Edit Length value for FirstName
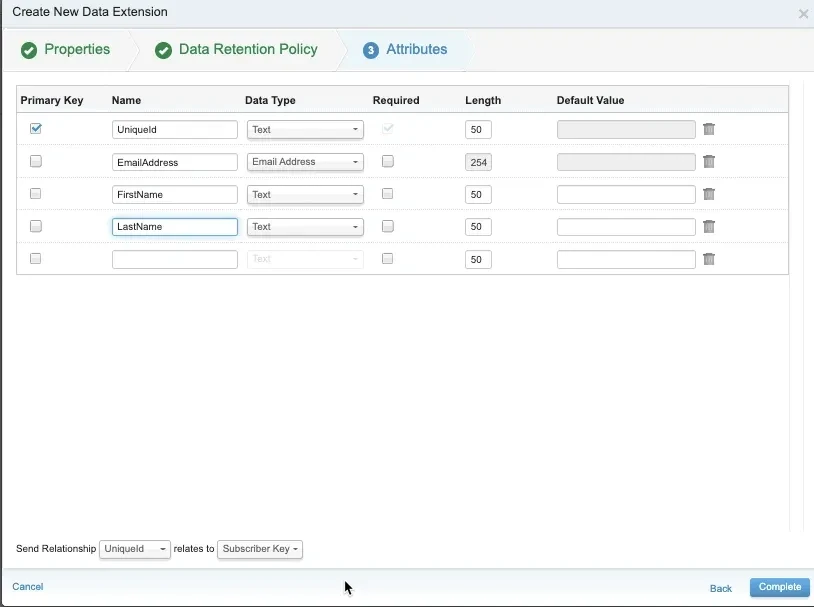Image resolution: width=814 pixels, height=607 pixels. 478,194
